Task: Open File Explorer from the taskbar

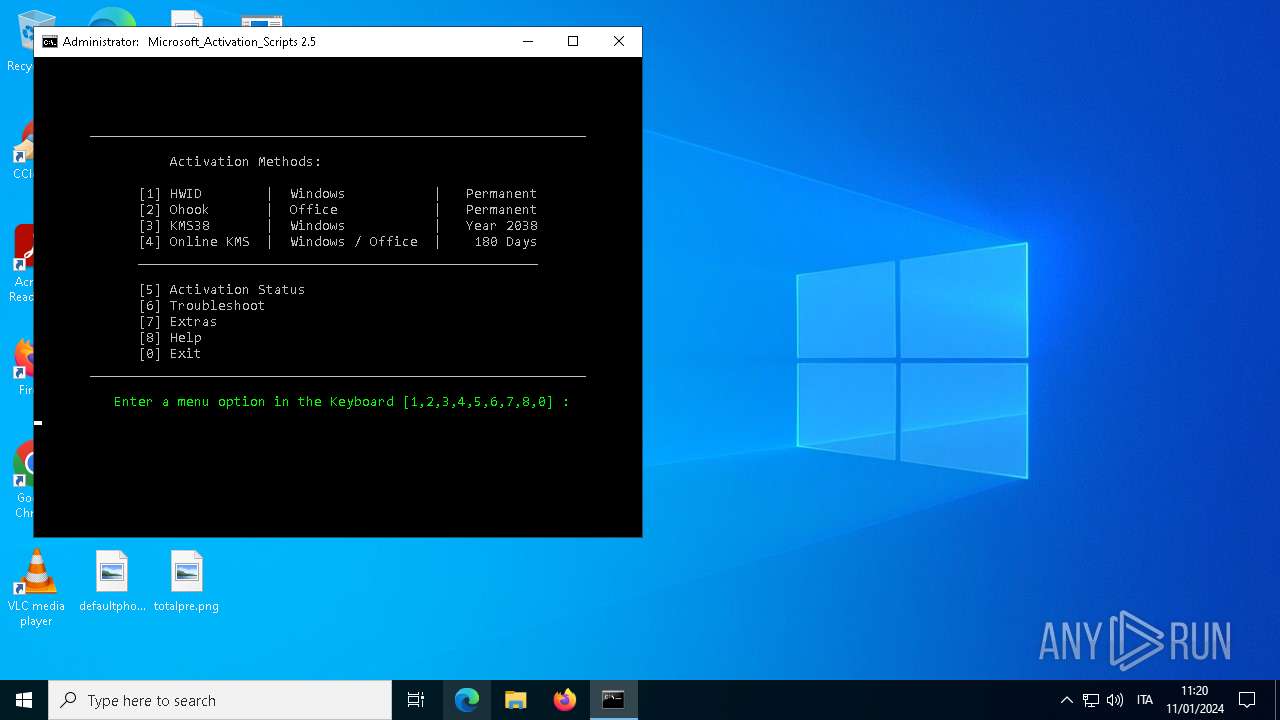Action: [x=516, y=700]
